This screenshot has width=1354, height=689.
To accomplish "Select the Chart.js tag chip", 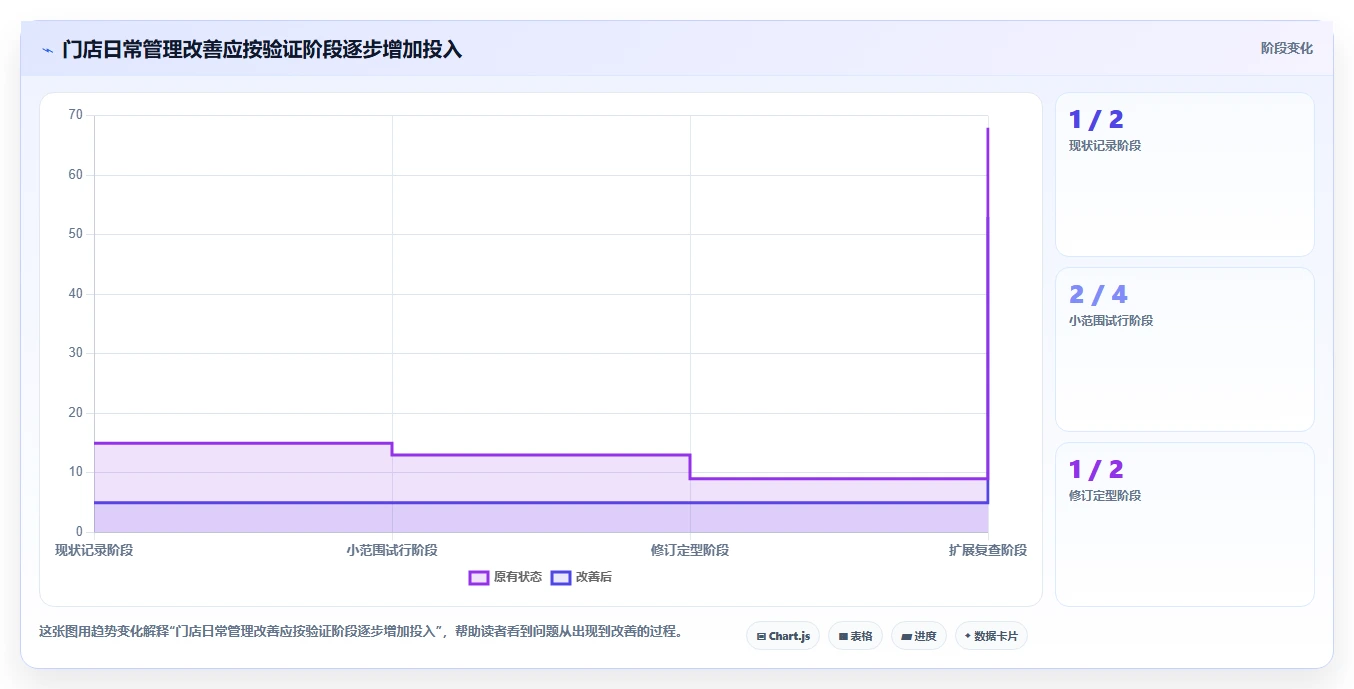I will [783, 636].
